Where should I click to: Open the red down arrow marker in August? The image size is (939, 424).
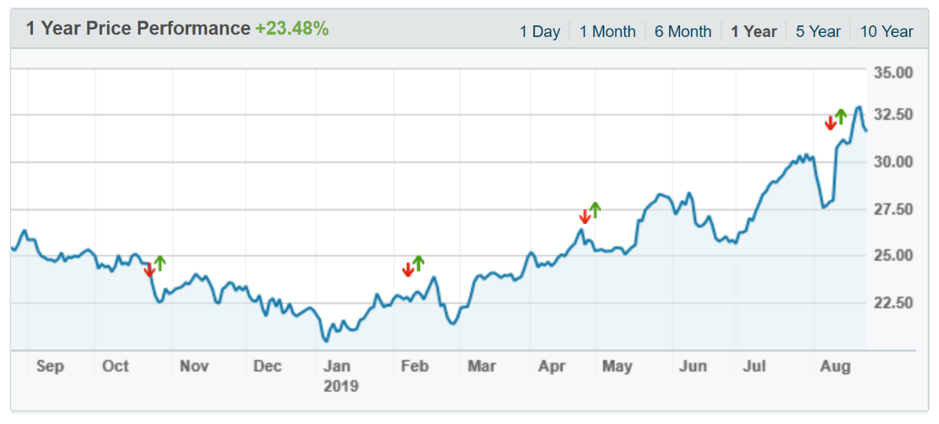coord(830,122)
